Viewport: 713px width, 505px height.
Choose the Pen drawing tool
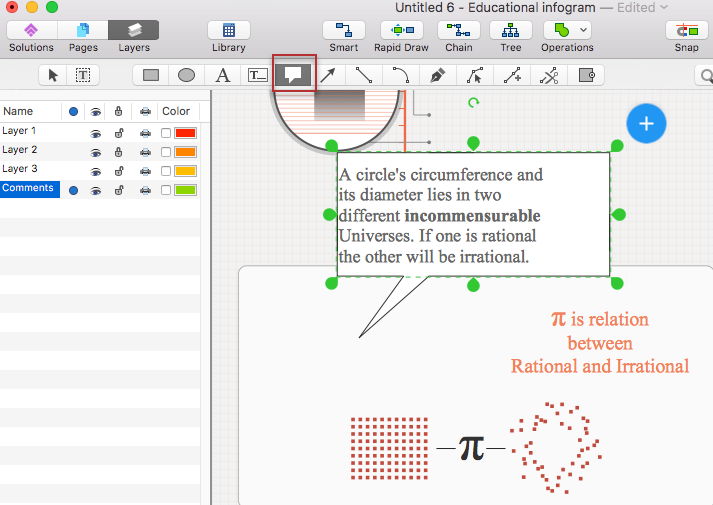(436, 75)
